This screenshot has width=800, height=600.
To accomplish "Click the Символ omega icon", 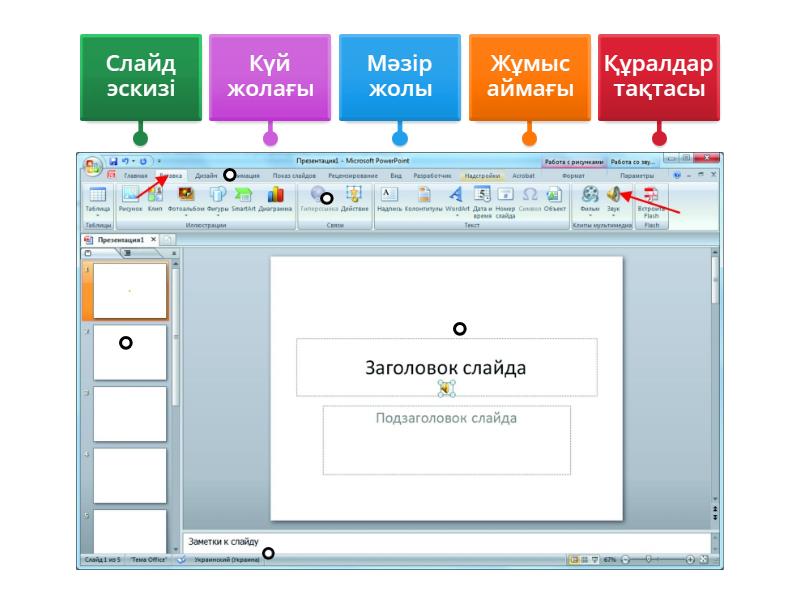I will (530, 198).
